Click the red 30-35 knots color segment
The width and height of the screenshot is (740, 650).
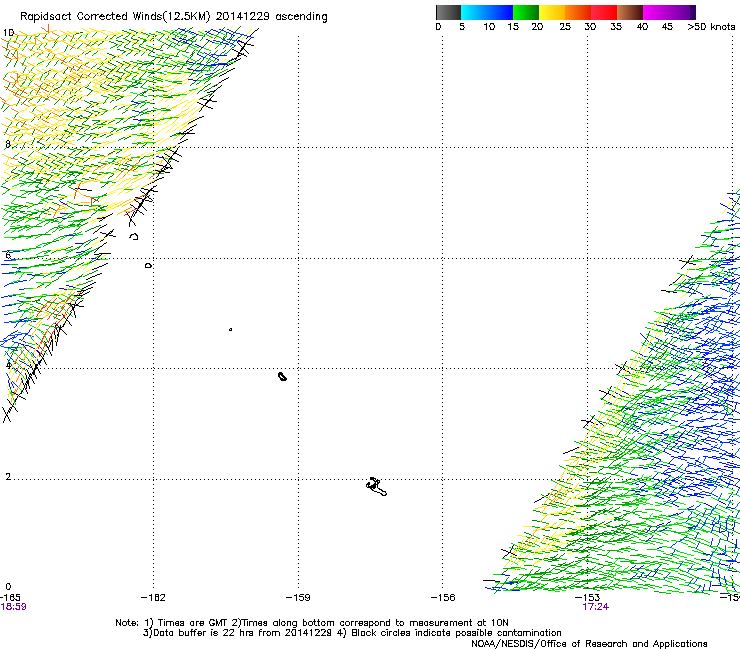(x=604, y=12)
